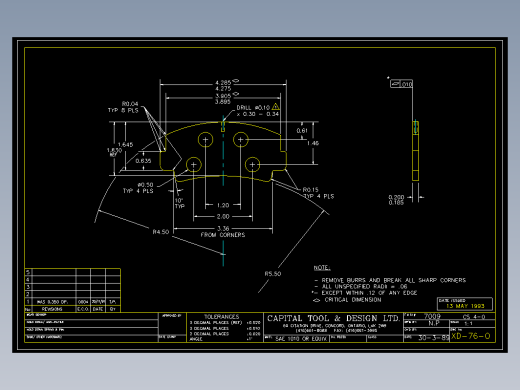Click the SAE 1010 OR EQUIV. material field
Screen dimensions: 520x390
pyautogui.click(x=301, y=339)
